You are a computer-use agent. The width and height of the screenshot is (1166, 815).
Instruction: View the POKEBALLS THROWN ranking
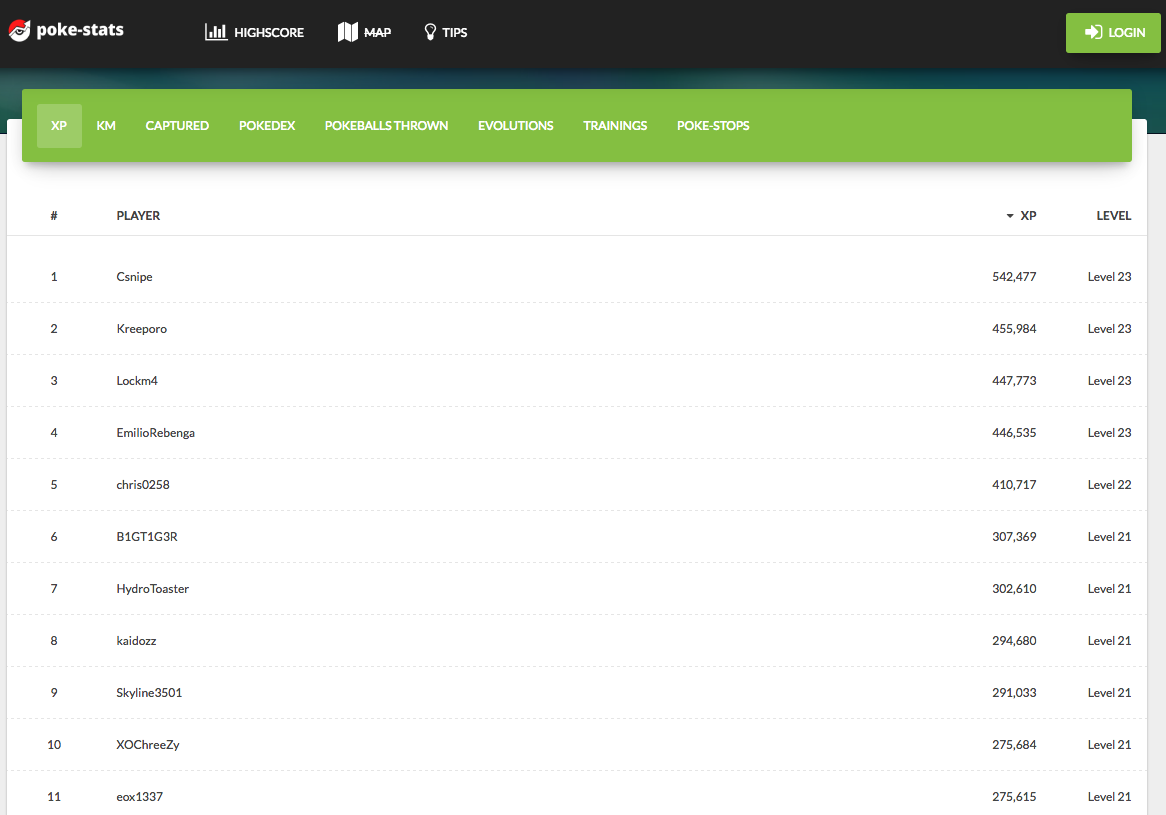click(x=386, y=125)
